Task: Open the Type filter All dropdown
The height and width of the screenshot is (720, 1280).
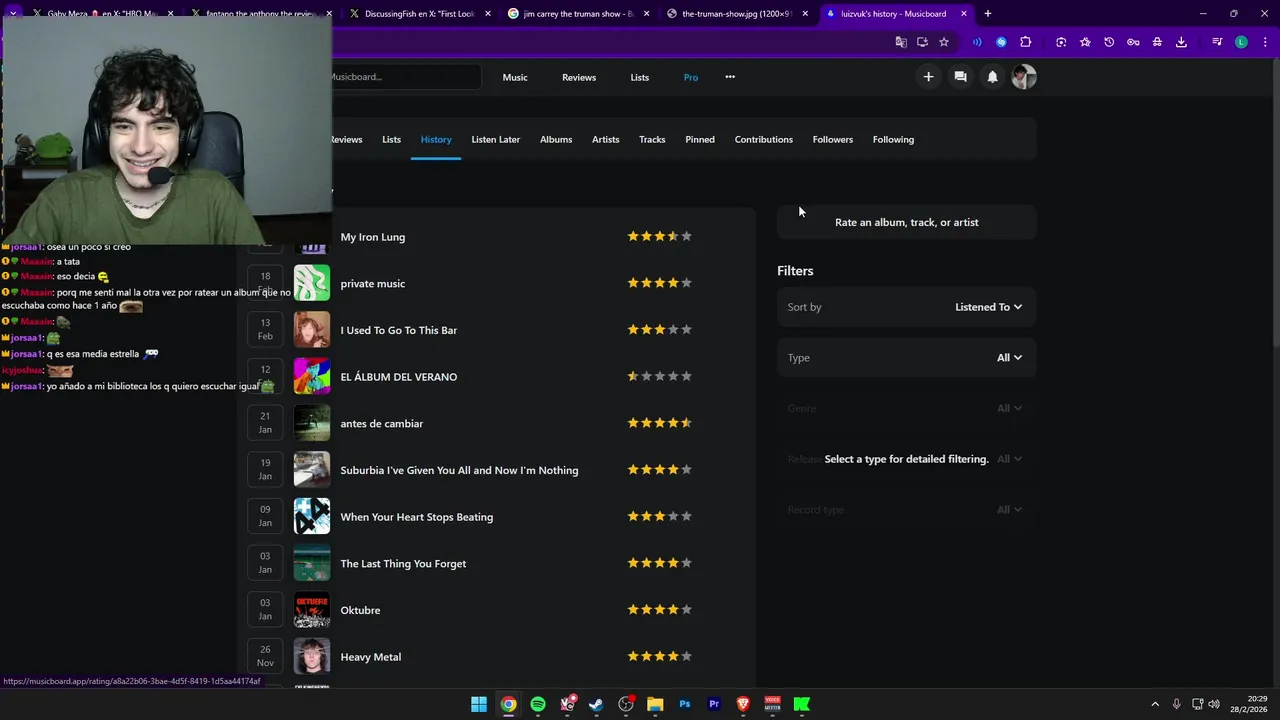Action: point(1009,357)
